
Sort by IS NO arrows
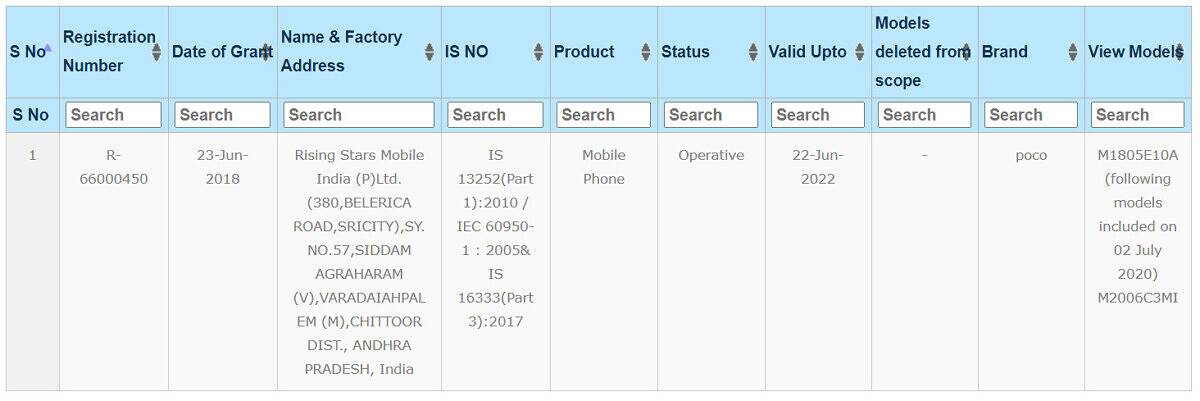[x=539, y=52]
